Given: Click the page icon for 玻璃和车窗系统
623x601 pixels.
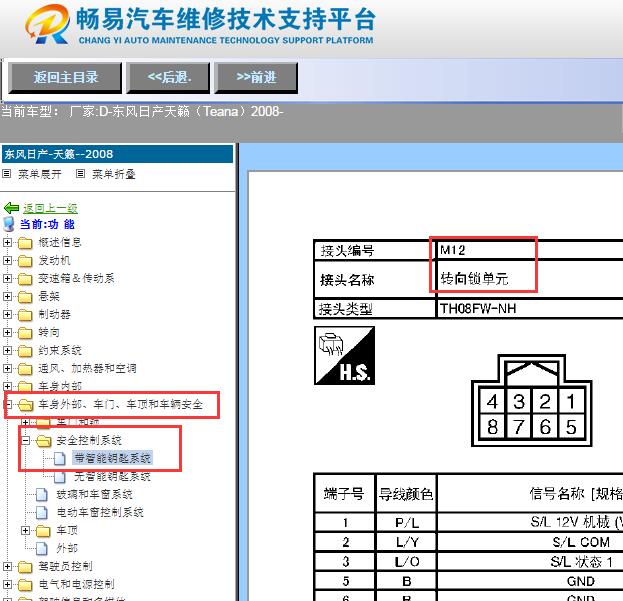Looking at the screenshot, I should point(42,495).
